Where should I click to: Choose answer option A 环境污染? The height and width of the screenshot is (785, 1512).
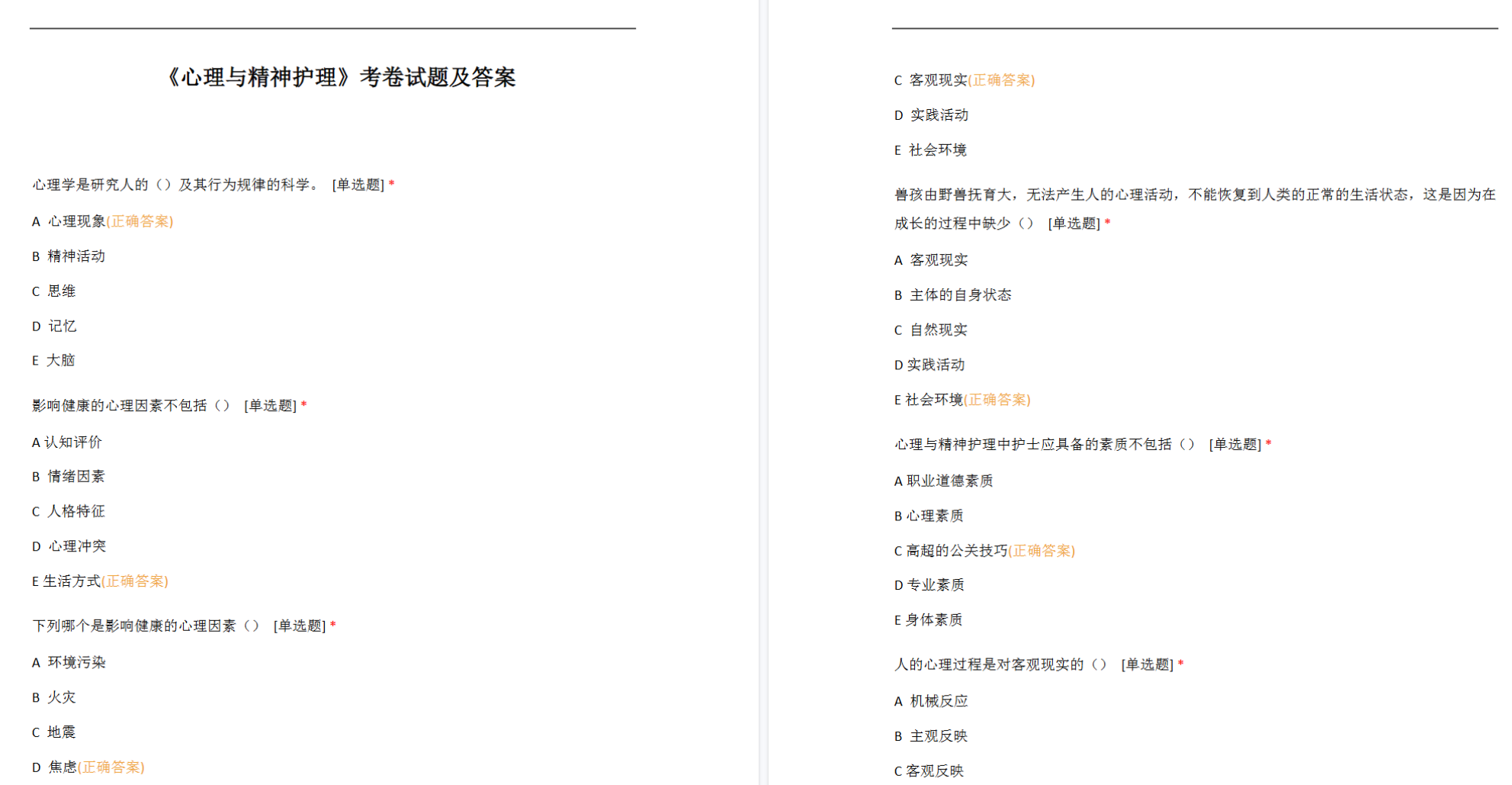(x=76, y=663)
